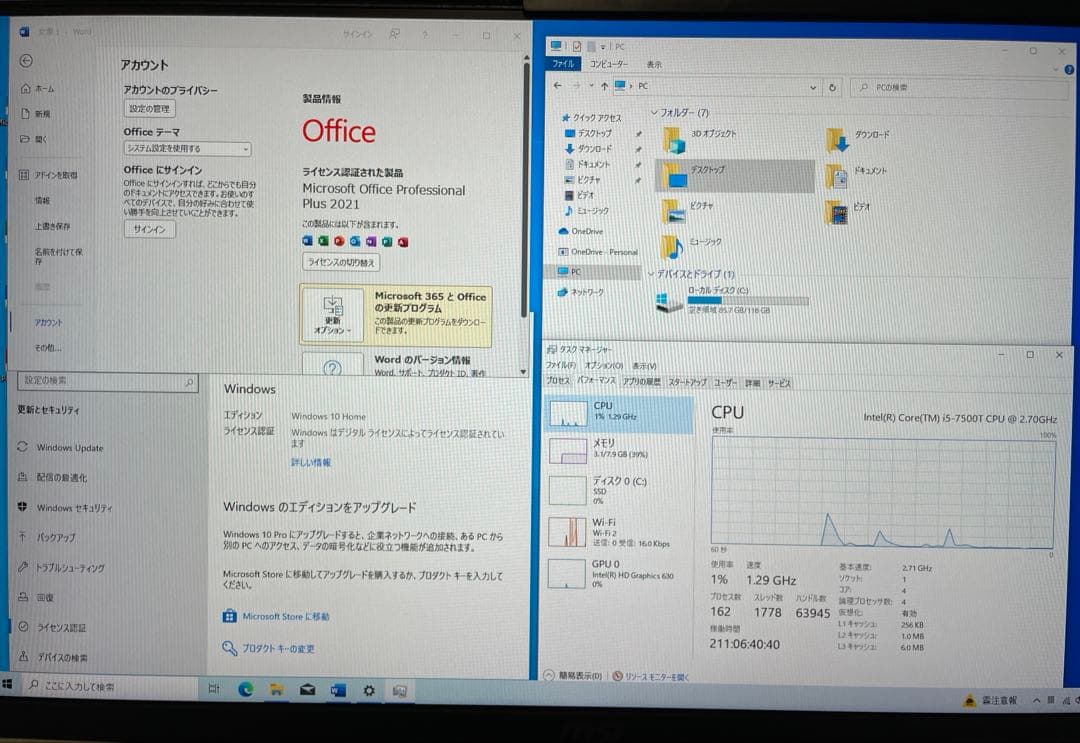
Task: Open the コンピューター tab in File Explorer
Action: 609,64
